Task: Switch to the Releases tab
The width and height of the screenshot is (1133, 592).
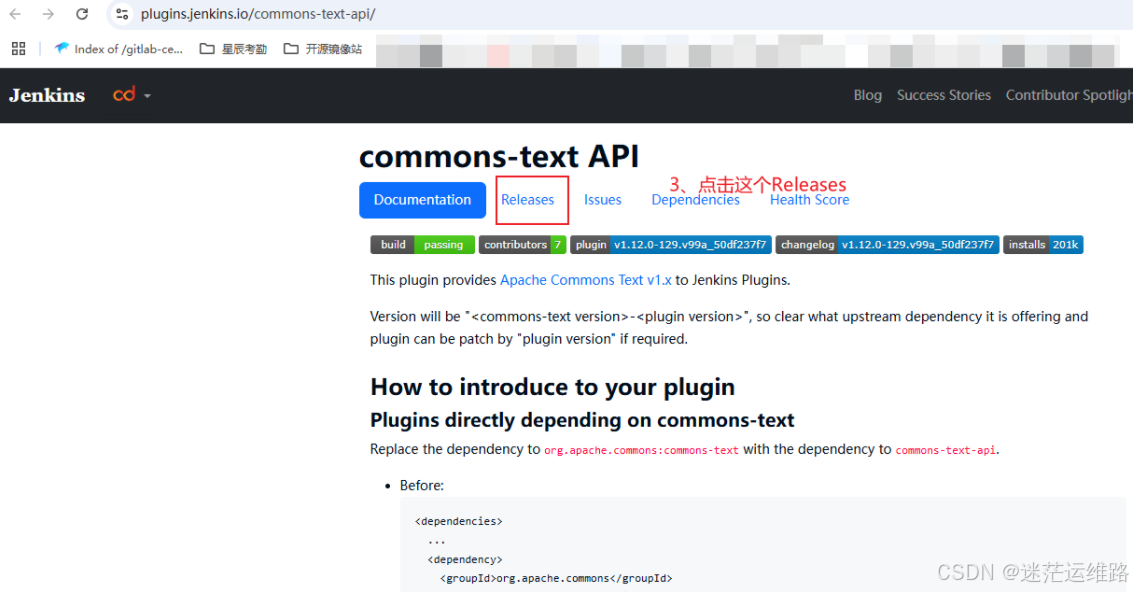Action: tap(527, 200)
